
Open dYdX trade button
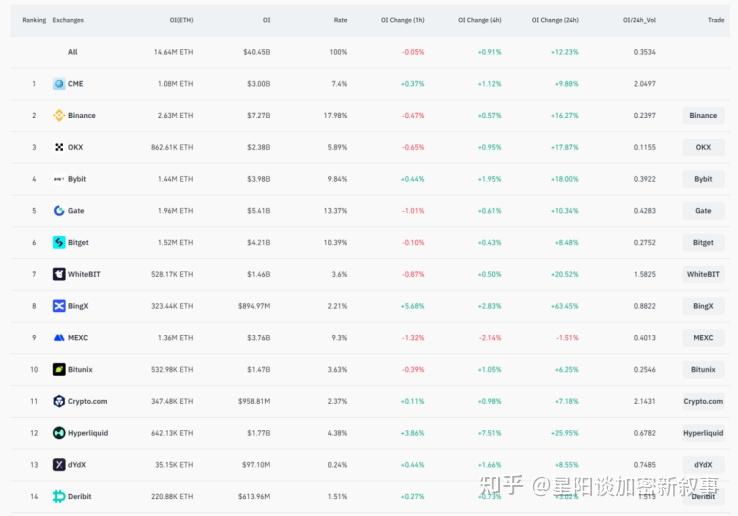(703, 465)
